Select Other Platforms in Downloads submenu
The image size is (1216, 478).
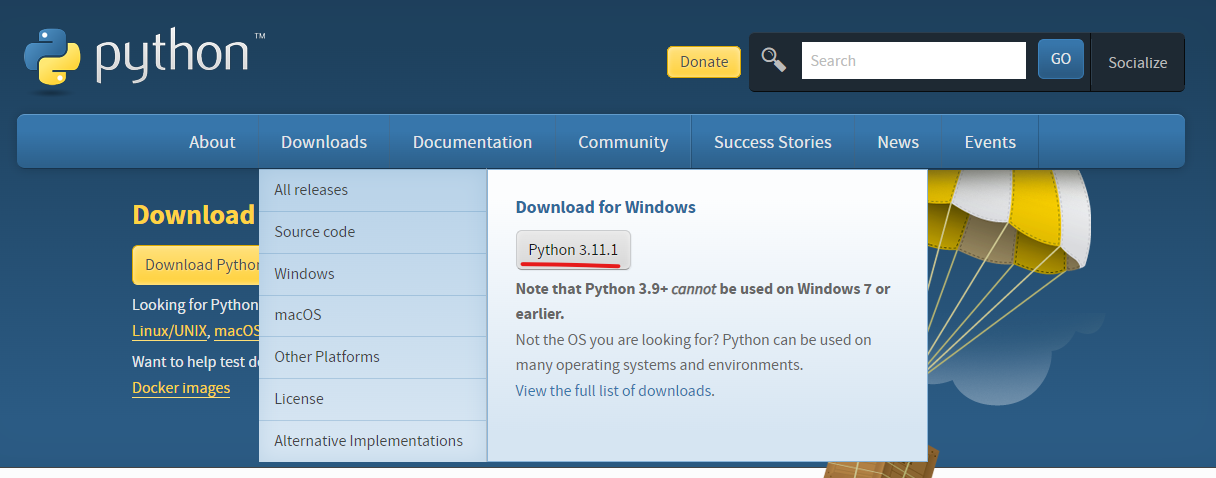(x=373, y=357)
